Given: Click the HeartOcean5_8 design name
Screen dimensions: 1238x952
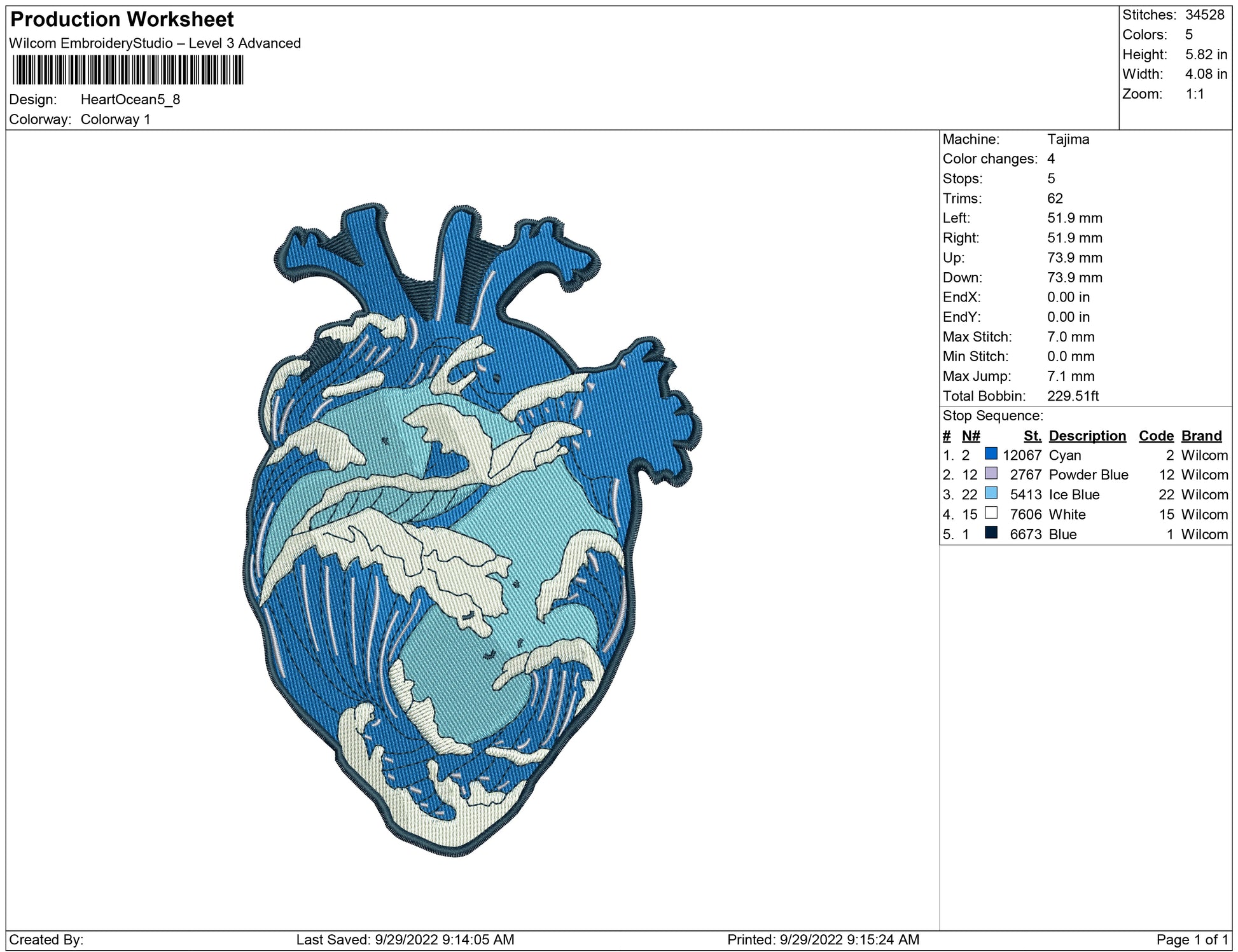Looking at the screenshot, I should (130, 100).
